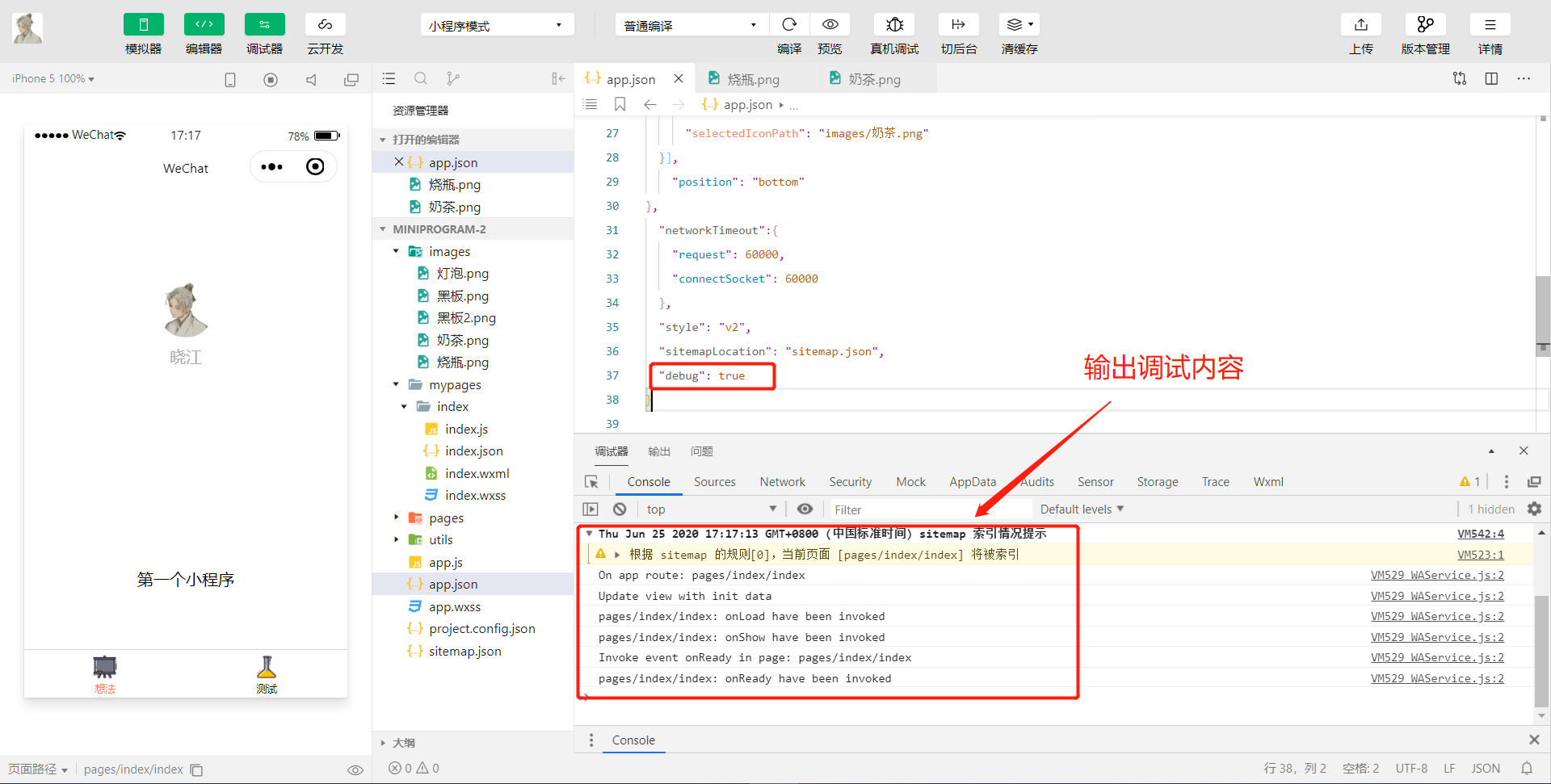Viewport: 1551px width, 784px height.
Task: Toggle the console sidebar icon
Action: pos(591,509)
